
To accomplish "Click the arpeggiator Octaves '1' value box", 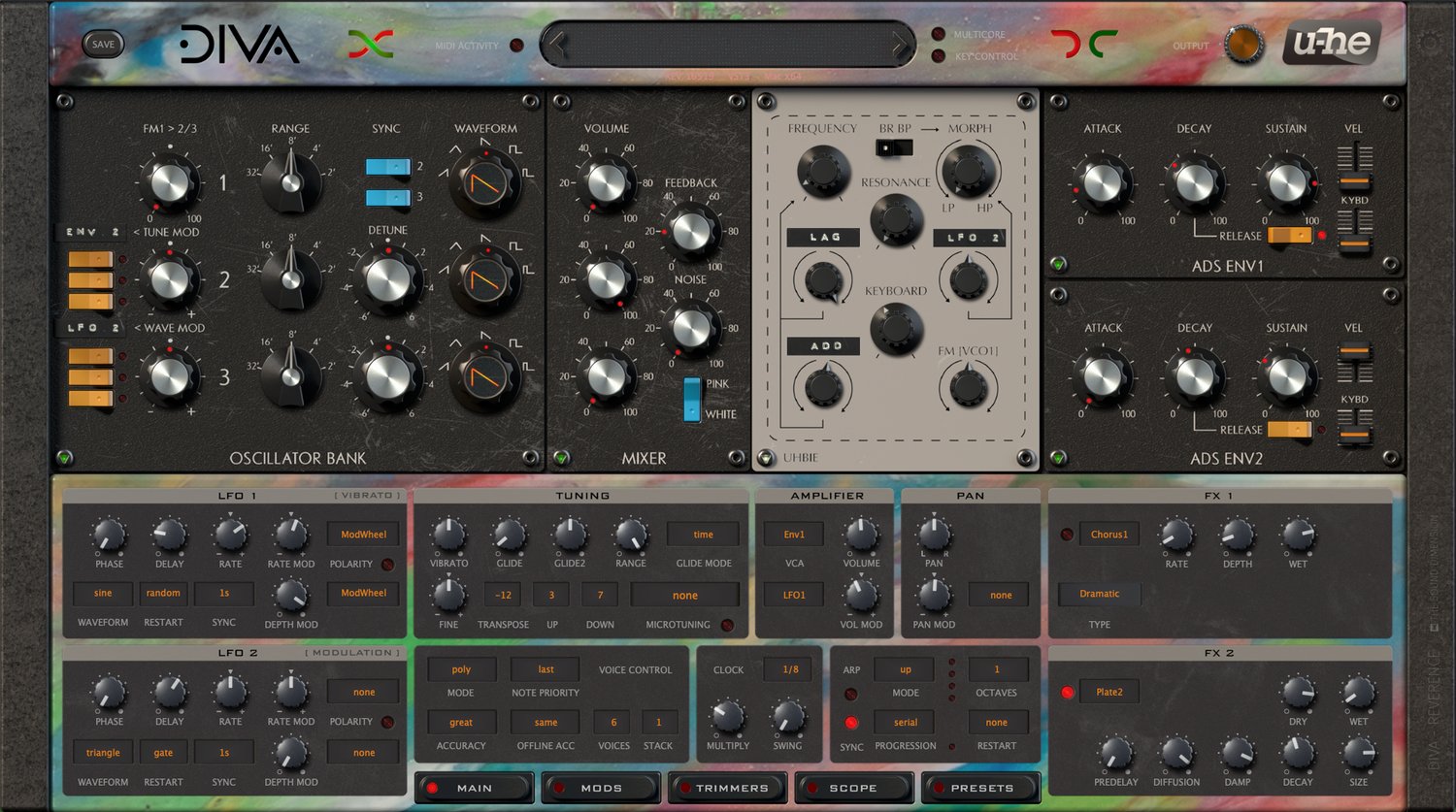I will pos(997,669).
